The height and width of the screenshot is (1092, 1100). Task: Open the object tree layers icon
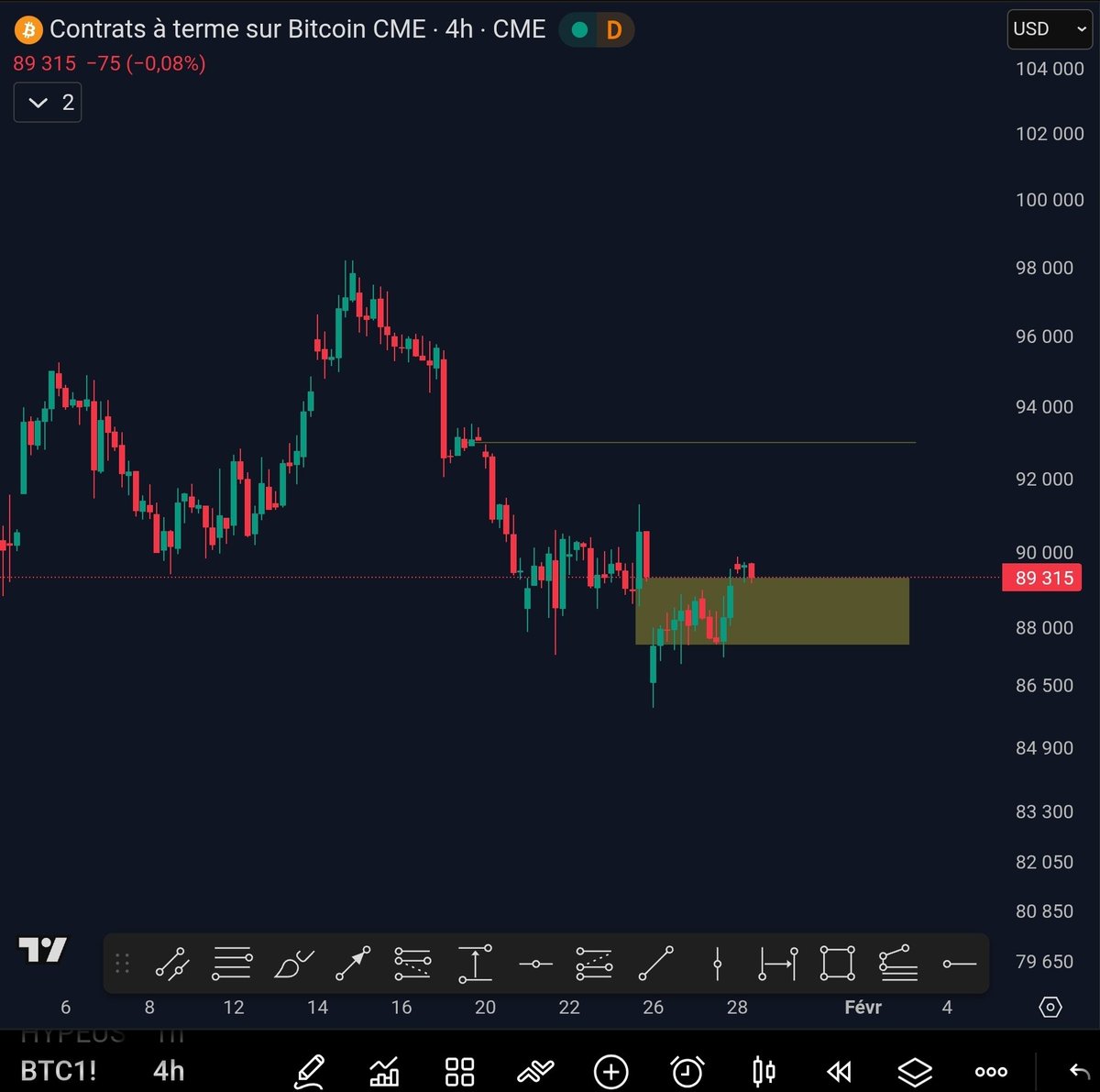pos(916,1071)
